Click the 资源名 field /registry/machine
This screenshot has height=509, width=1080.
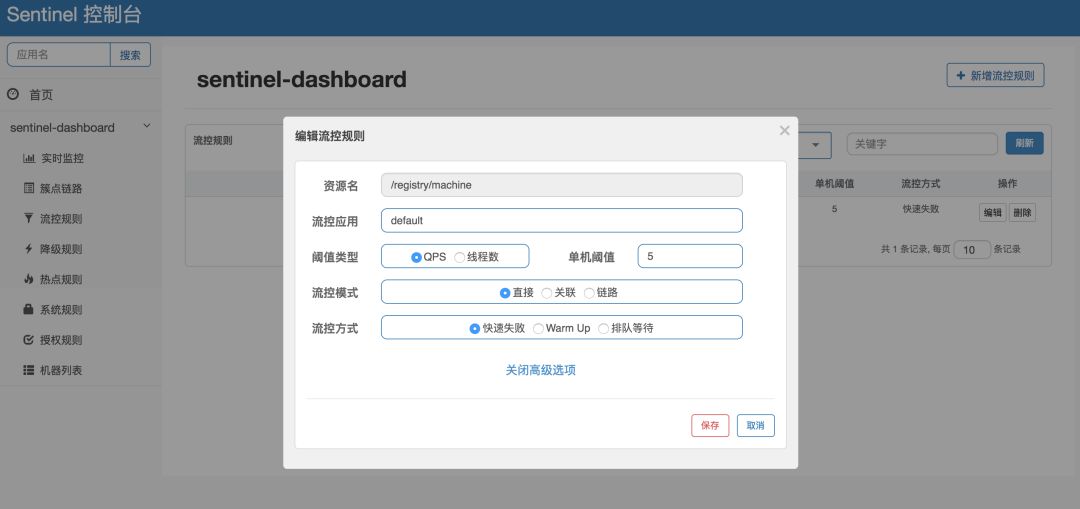561,185
